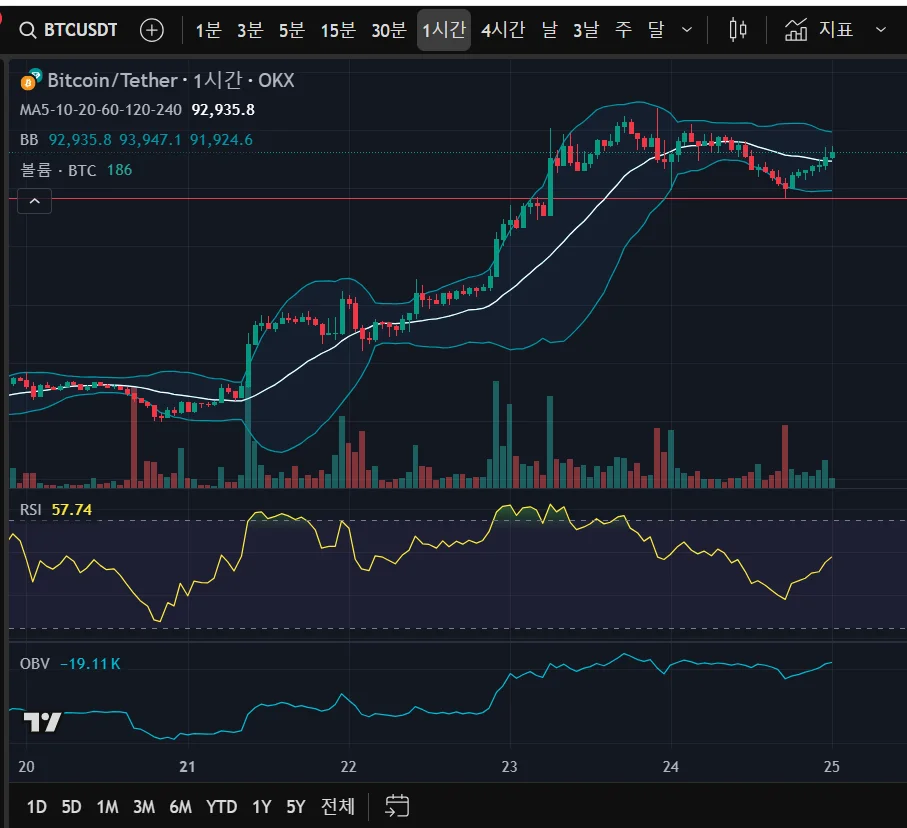This screenshot has width=907, height=828.
Task: Switch chart to the 주 interval
Action: pyautogui.click(x=623, y=30)
